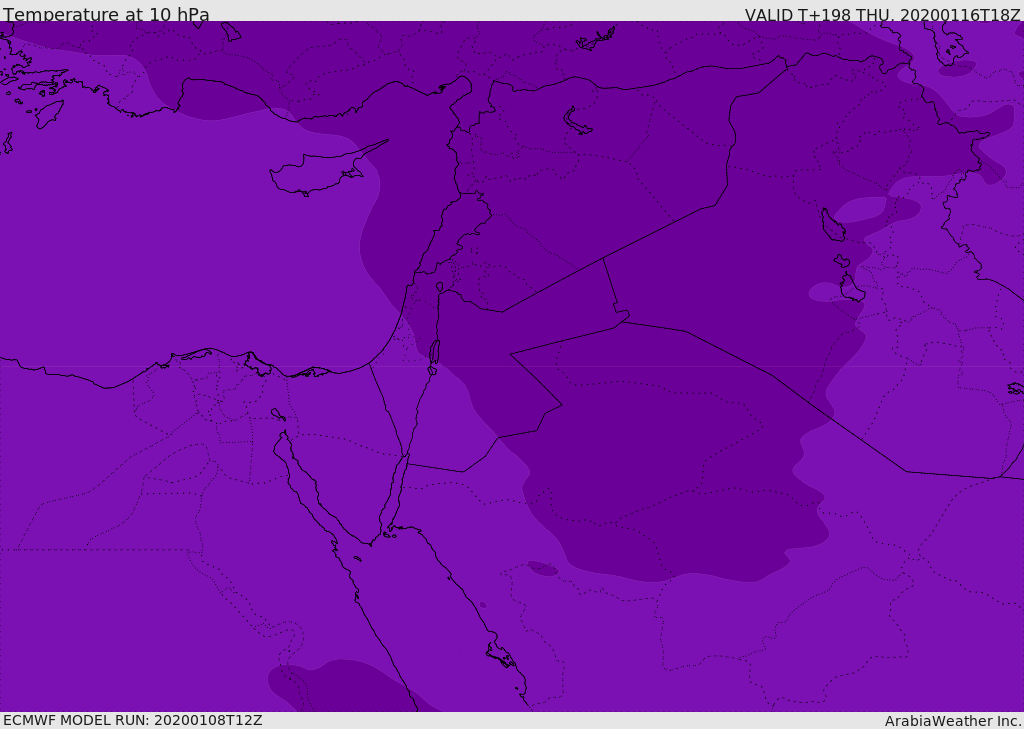The width and height of the screenshot is (1024, 729).
Task: Click the 'ArabiaWeather Inc' credit text
Action: coord(952,721)
